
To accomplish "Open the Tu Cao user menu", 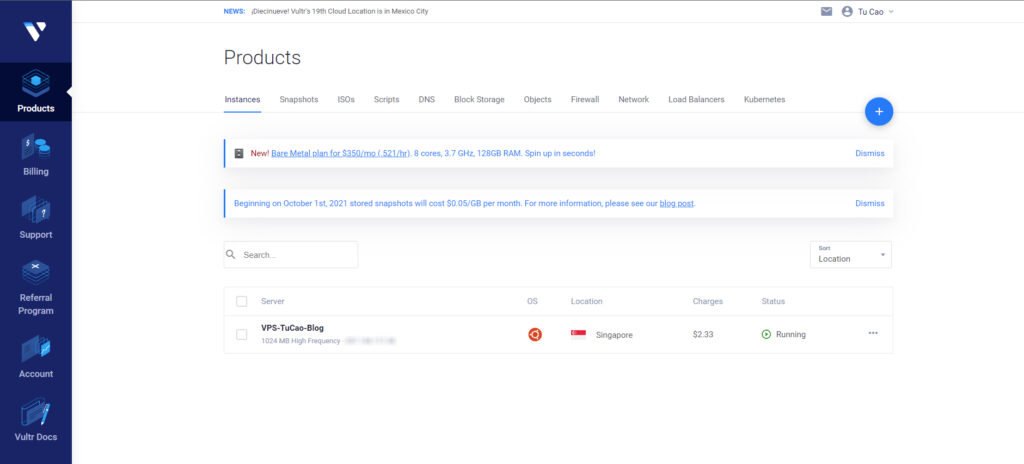I will tap(867, 12).
